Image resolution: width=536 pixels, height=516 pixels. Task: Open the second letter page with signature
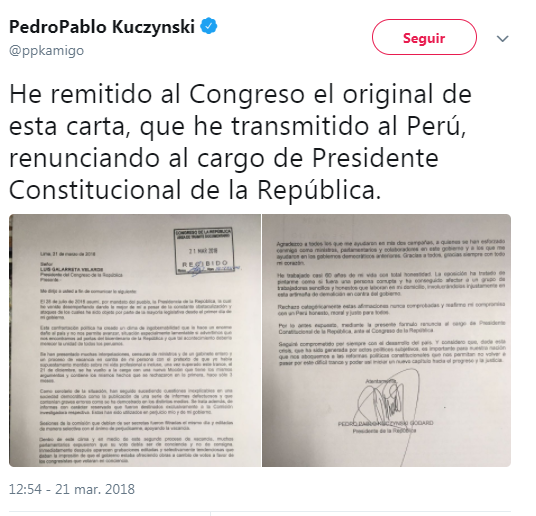pos(386,340)
